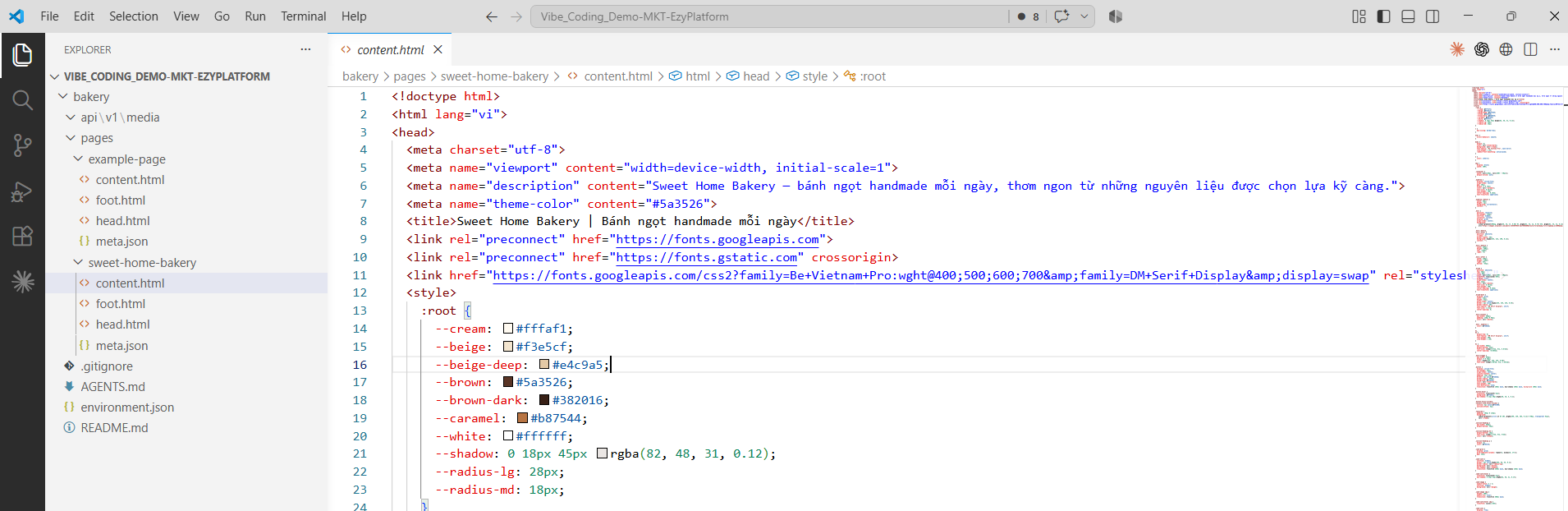
Task: Open the Extensions view
Action: pos(22,236)
